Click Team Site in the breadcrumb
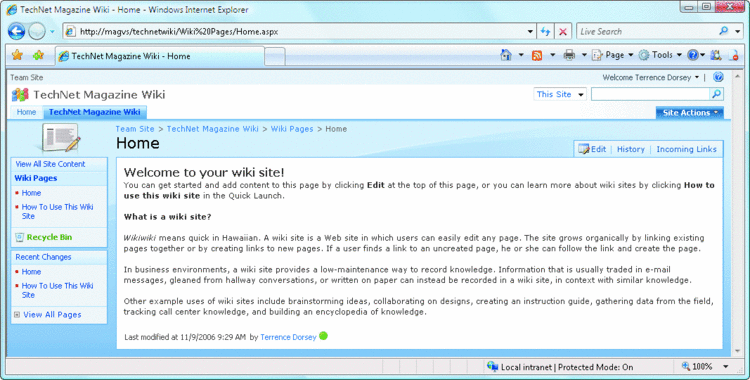 (135, 129)
